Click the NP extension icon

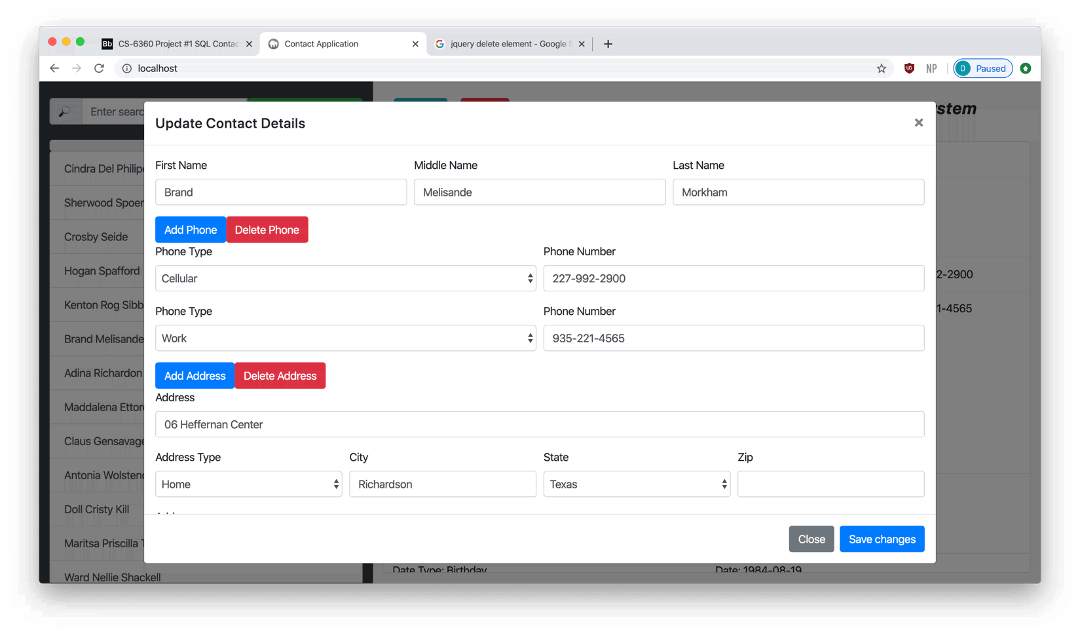pos(931,68)
